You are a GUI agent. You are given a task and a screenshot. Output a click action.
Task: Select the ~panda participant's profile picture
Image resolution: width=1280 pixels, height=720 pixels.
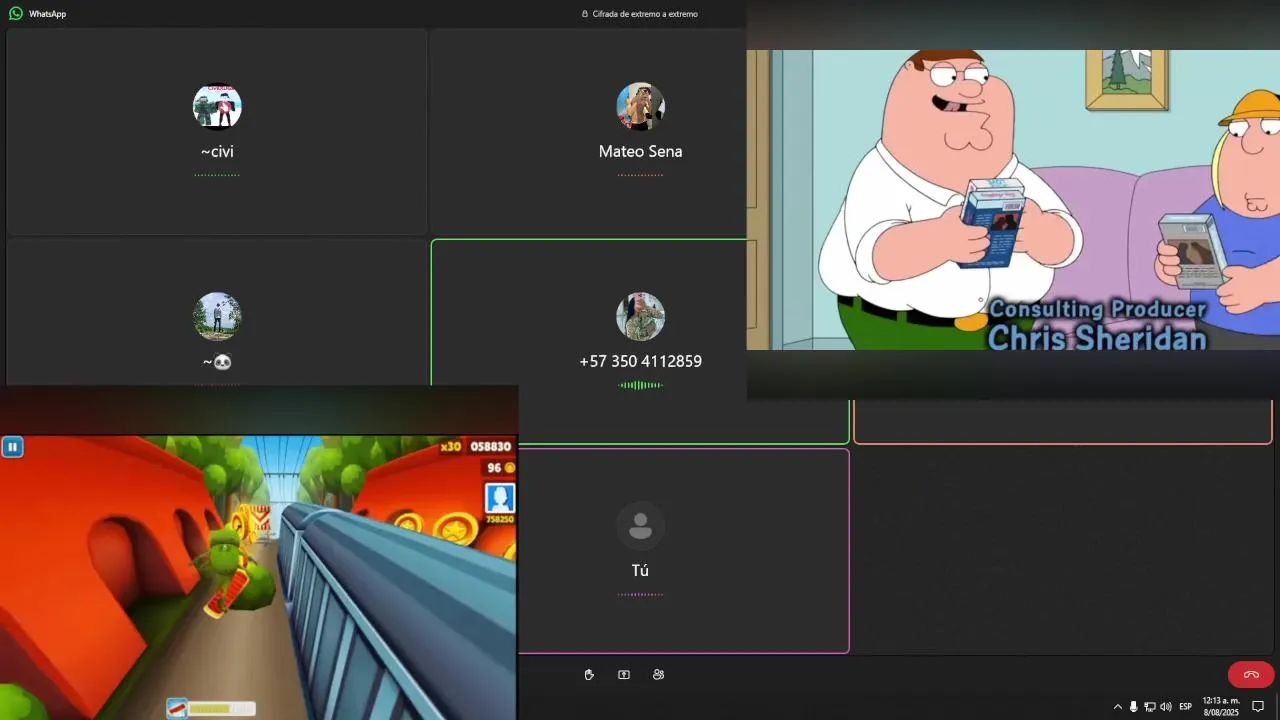(217, 316)
